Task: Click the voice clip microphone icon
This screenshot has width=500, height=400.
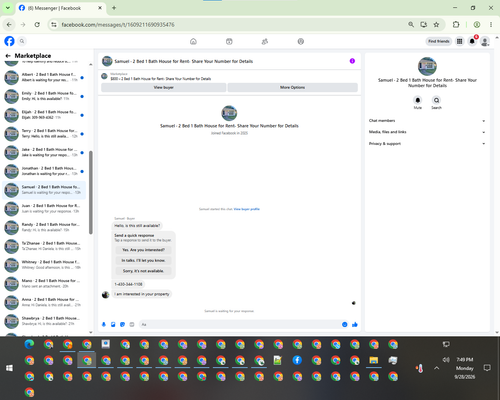Action: point(104,324)
